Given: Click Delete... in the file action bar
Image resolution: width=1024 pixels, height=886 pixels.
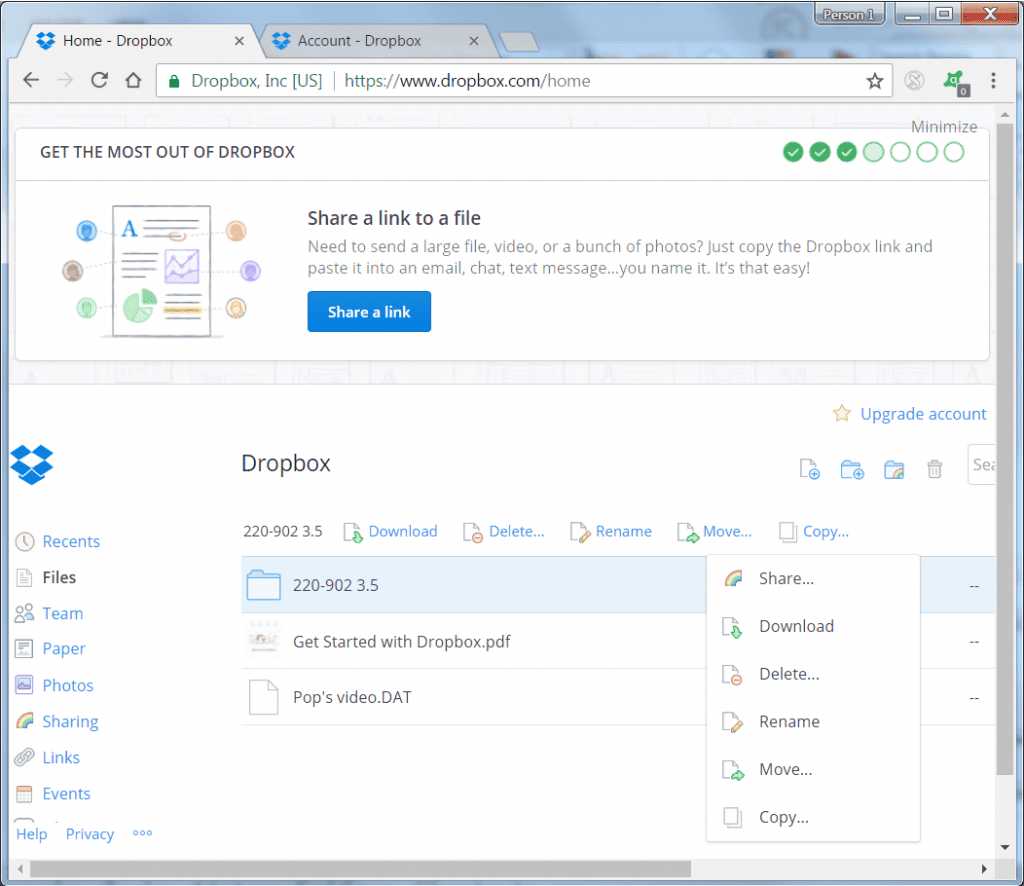Looking at the screenshot, I should click(x=504, y=531).
